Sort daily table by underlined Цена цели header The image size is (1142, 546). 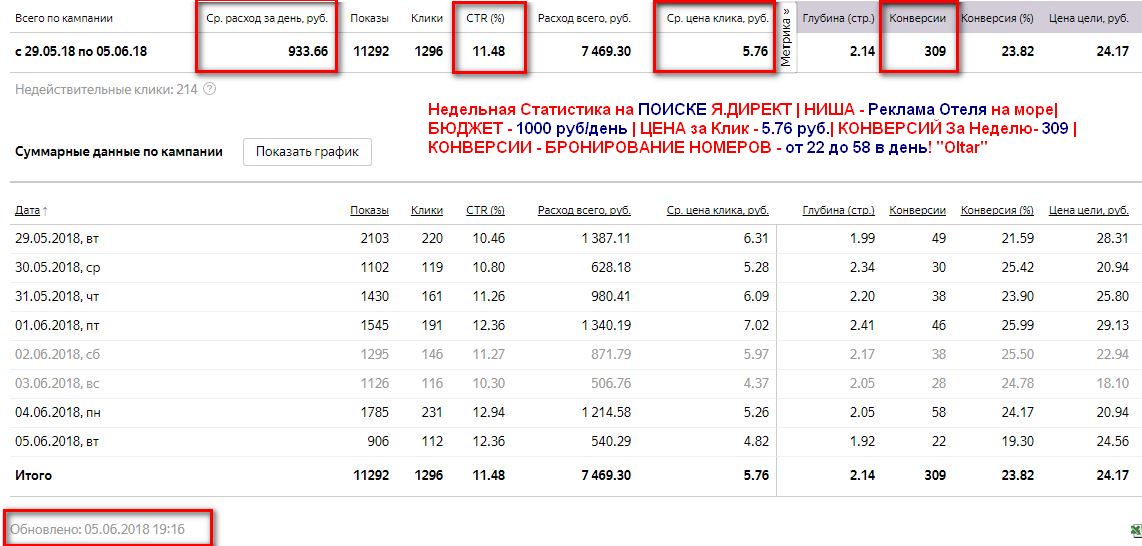(x=1089, y=210)
